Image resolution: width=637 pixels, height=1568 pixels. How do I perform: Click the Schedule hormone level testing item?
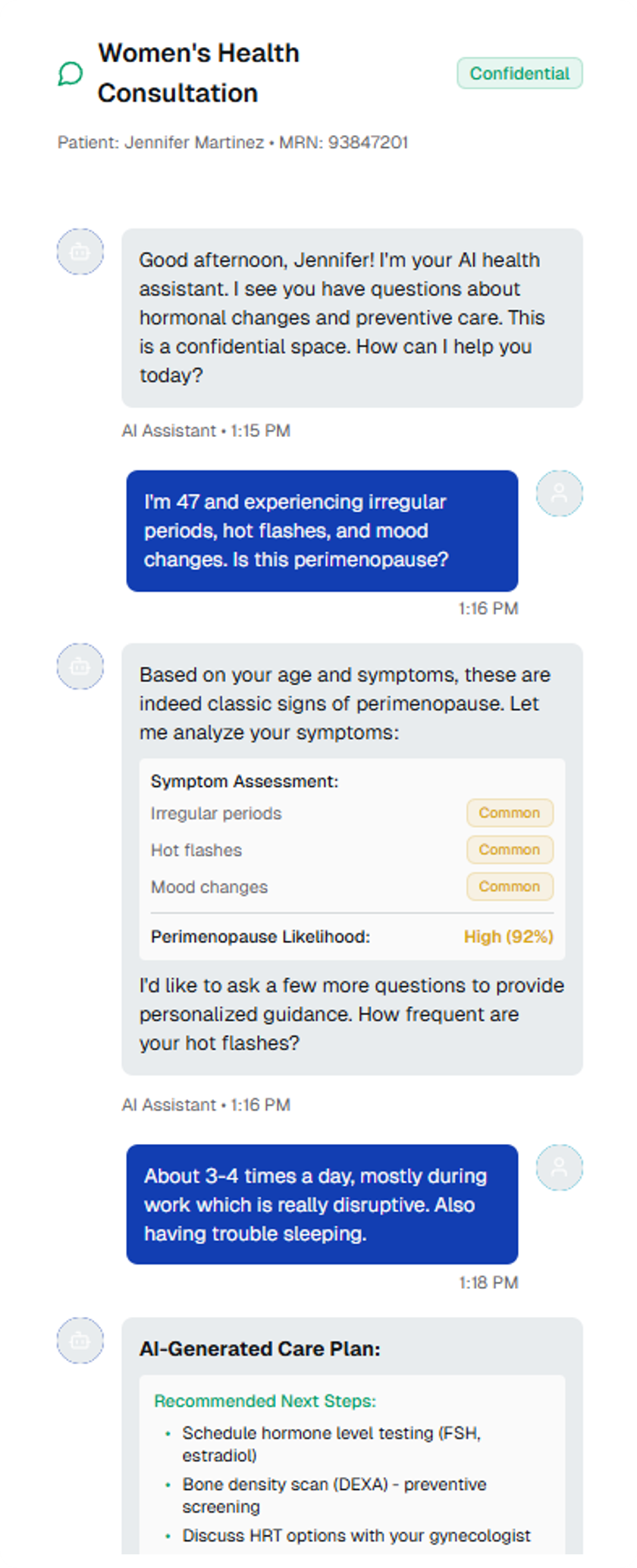point(331,1444)
